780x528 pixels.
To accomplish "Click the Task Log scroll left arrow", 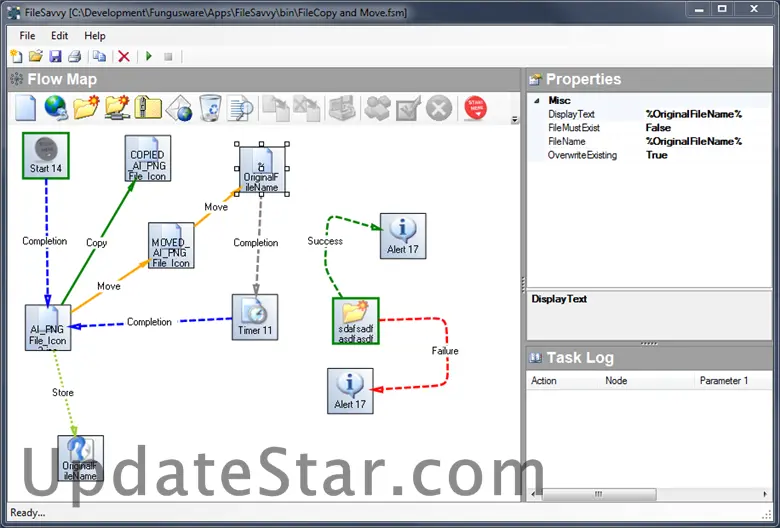I will (533, 494).
